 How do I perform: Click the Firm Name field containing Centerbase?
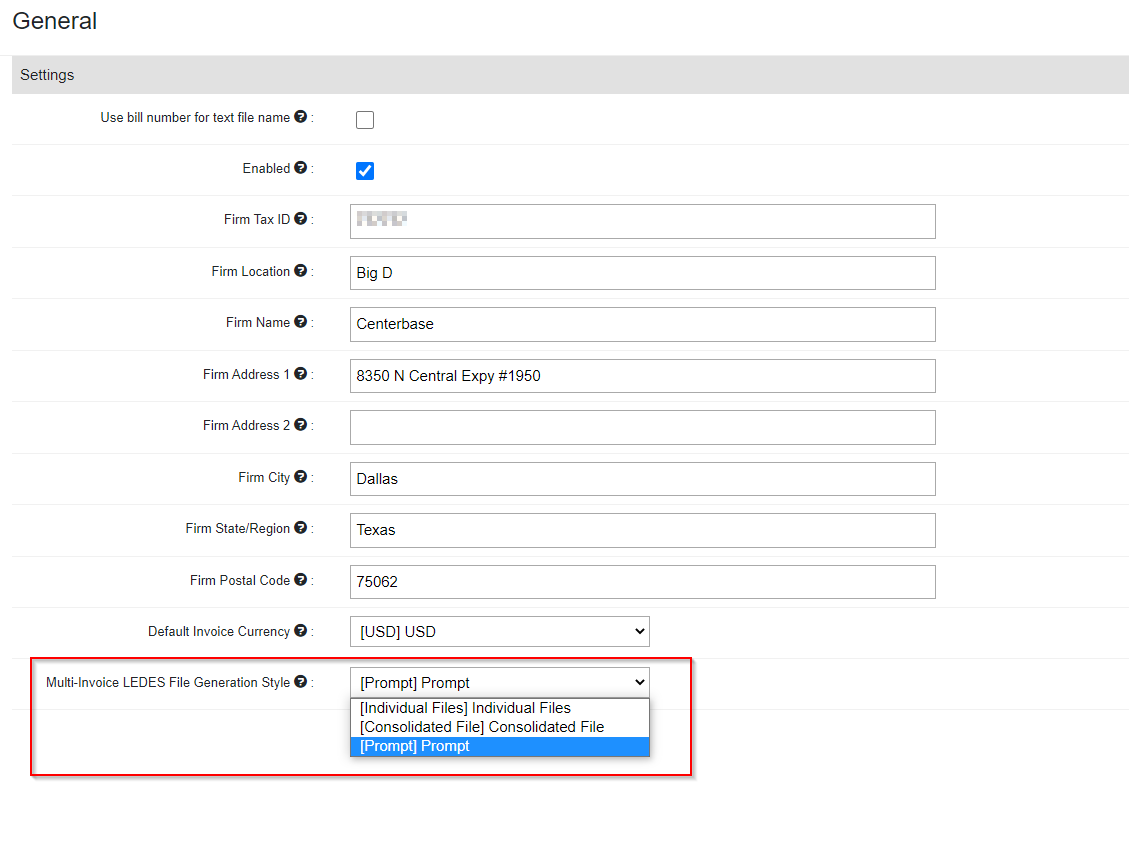point(641,324)
